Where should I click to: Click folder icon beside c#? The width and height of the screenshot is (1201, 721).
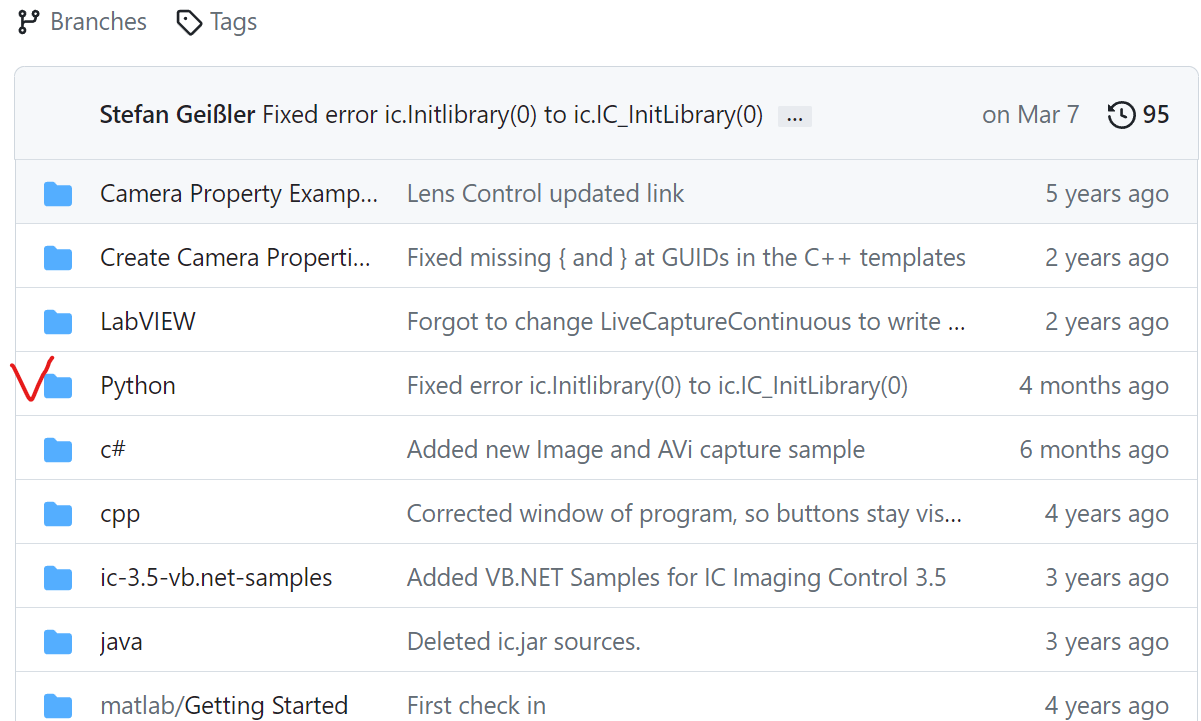[59, 450]
